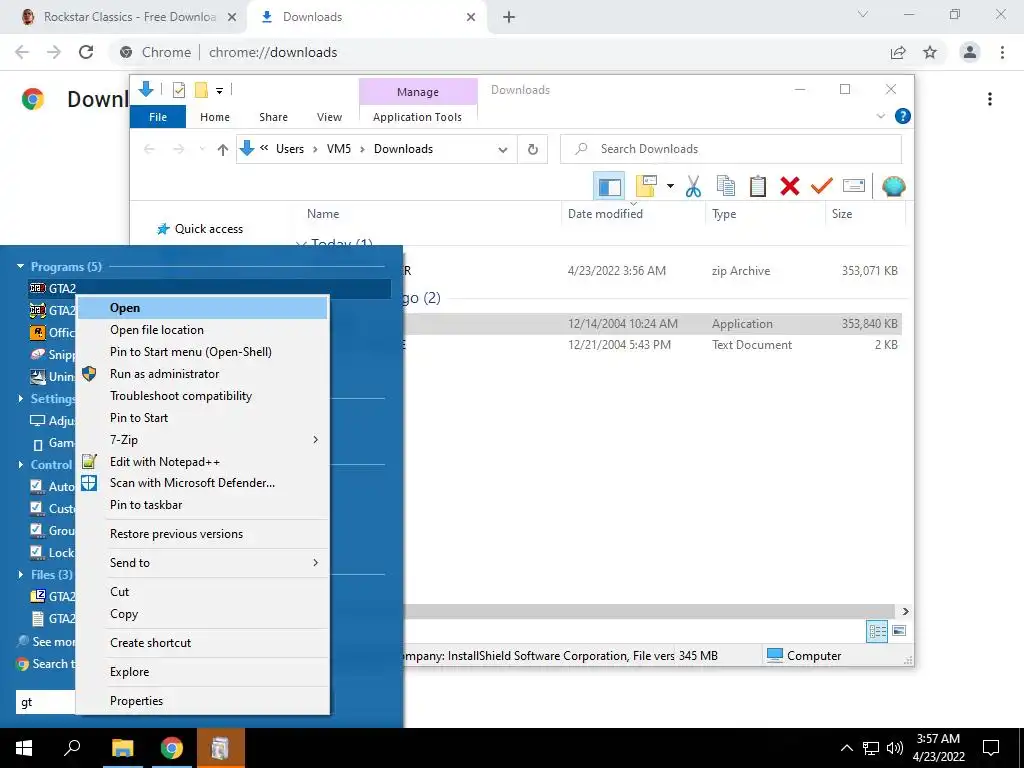Expand the 7-Zip submenu
1024x768 pixels.
[x=202, y=440]
